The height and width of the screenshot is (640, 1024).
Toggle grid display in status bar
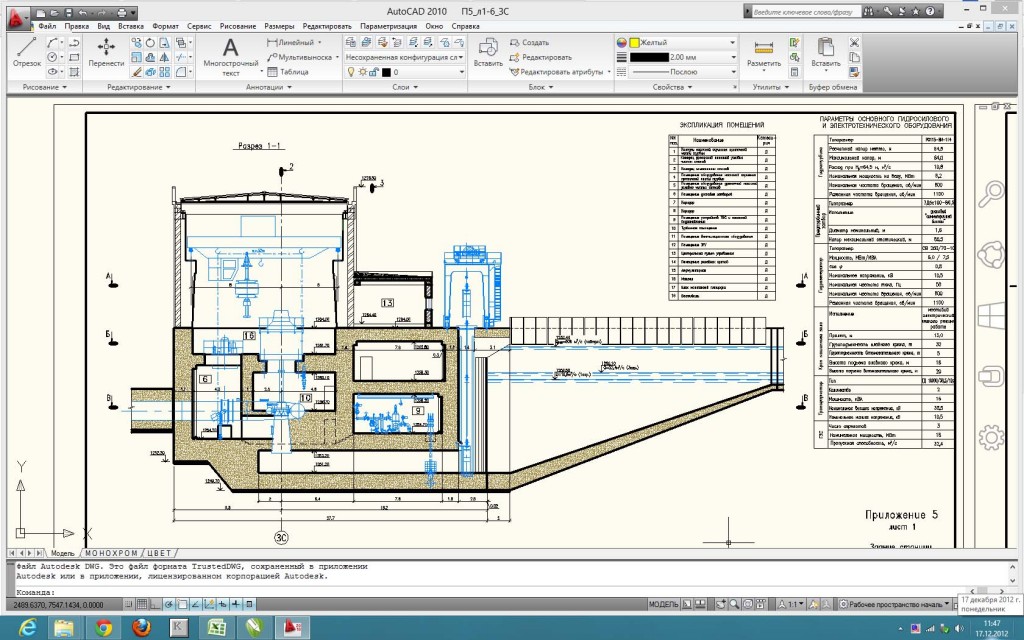coord(142,605)
